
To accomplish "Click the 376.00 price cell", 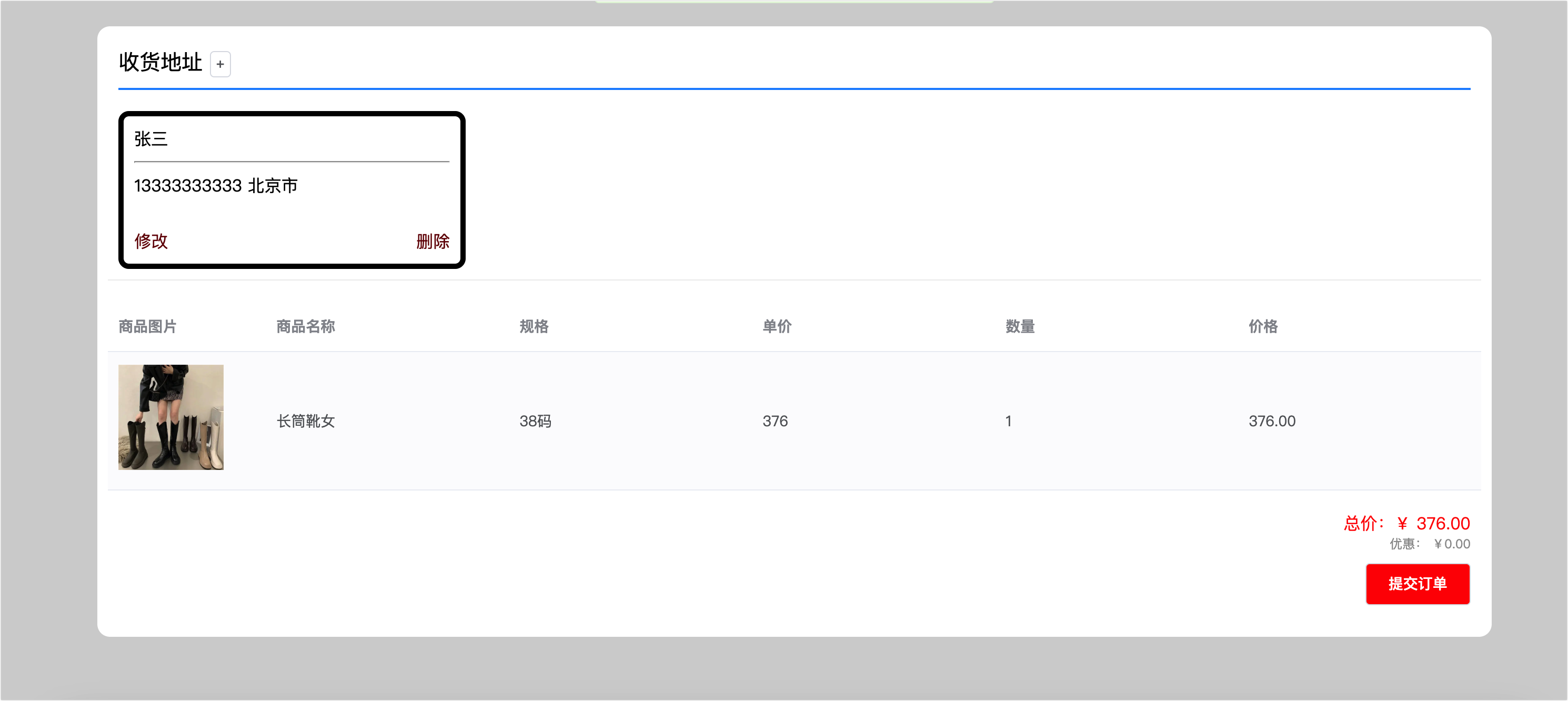I will 1272,421.
